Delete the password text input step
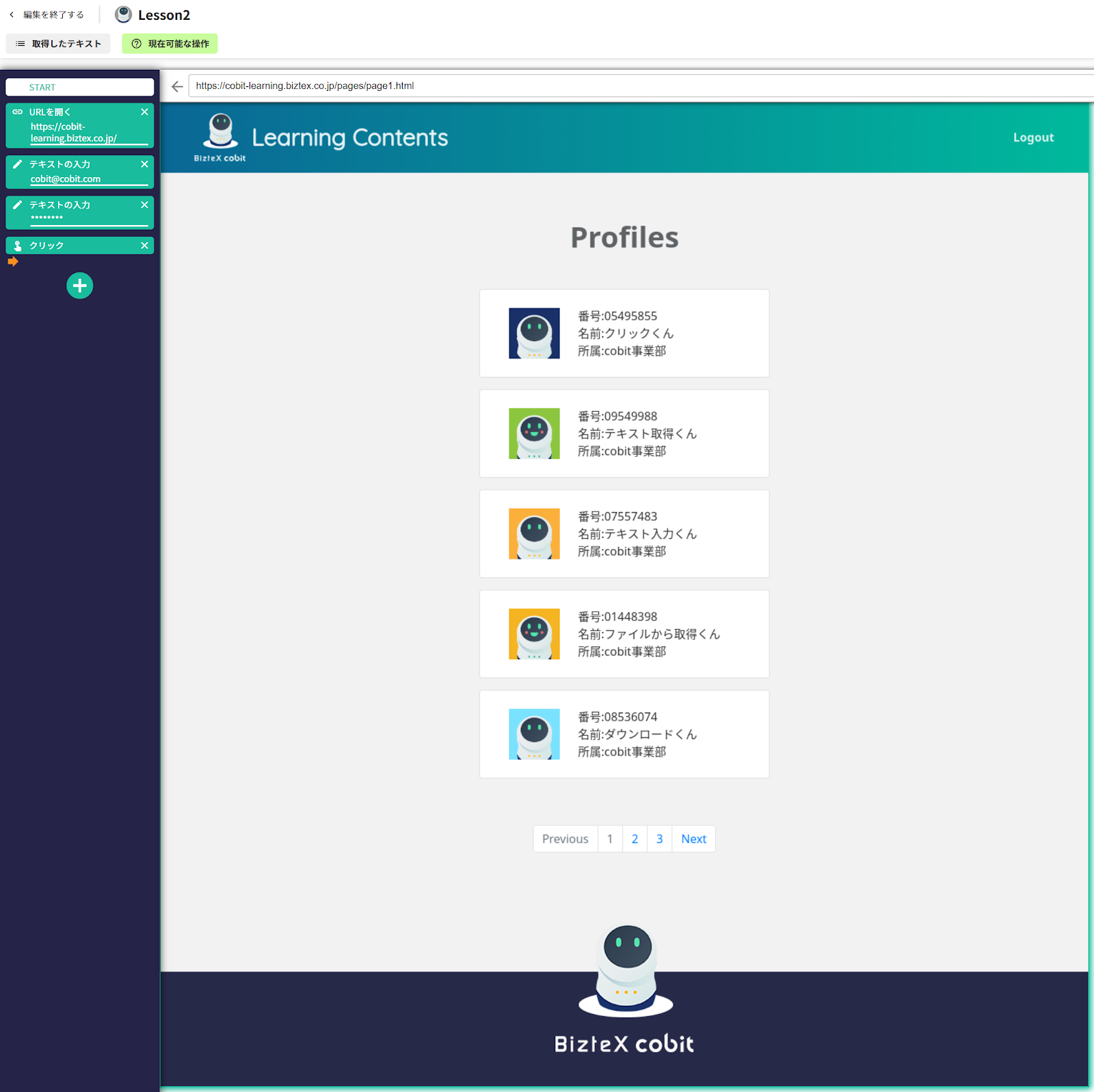The image size is (1094, 1092). pos(144,204)
